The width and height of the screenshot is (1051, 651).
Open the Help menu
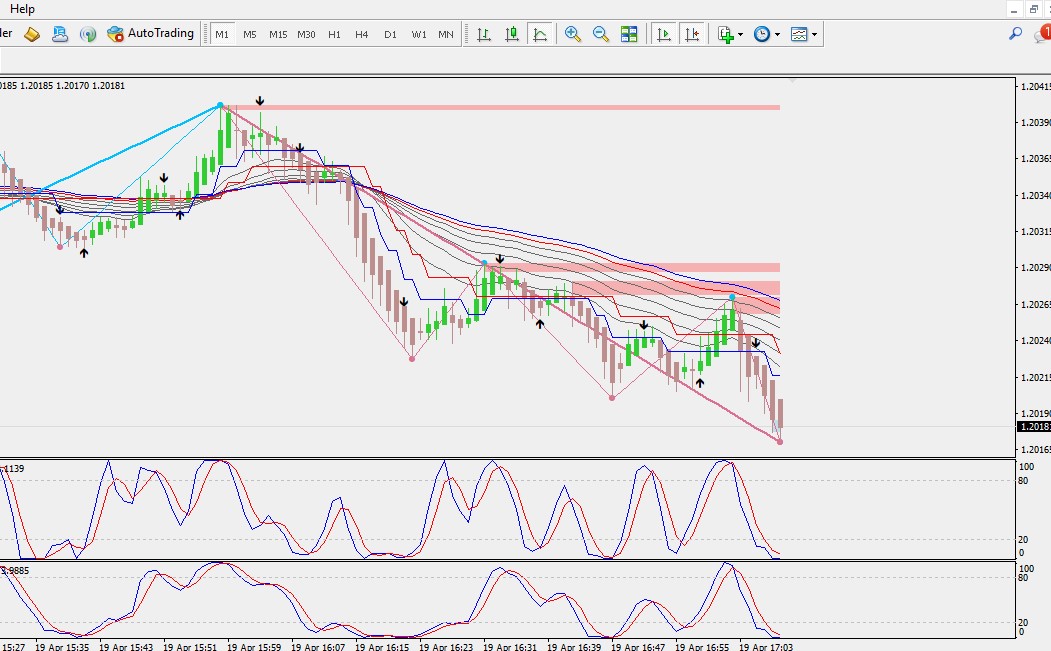coord(22,9)
